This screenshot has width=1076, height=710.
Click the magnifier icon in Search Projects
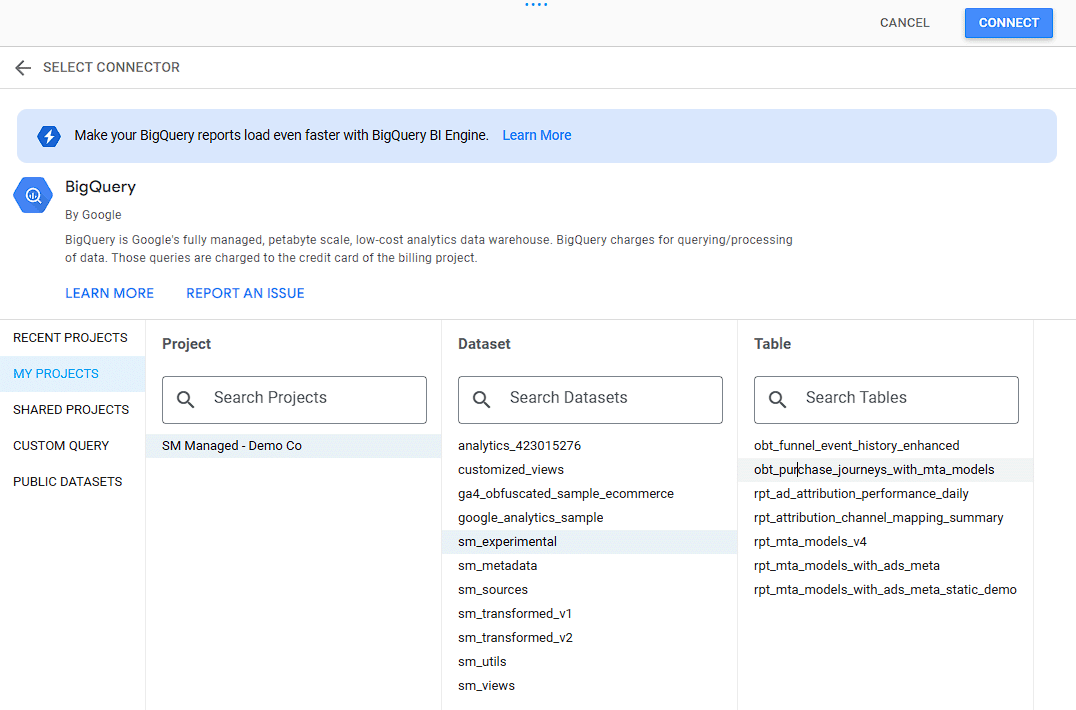click(185, 399)
